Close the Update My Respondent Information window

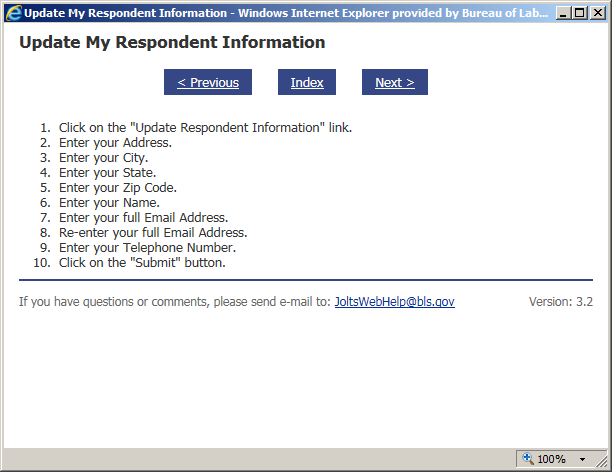597,14
